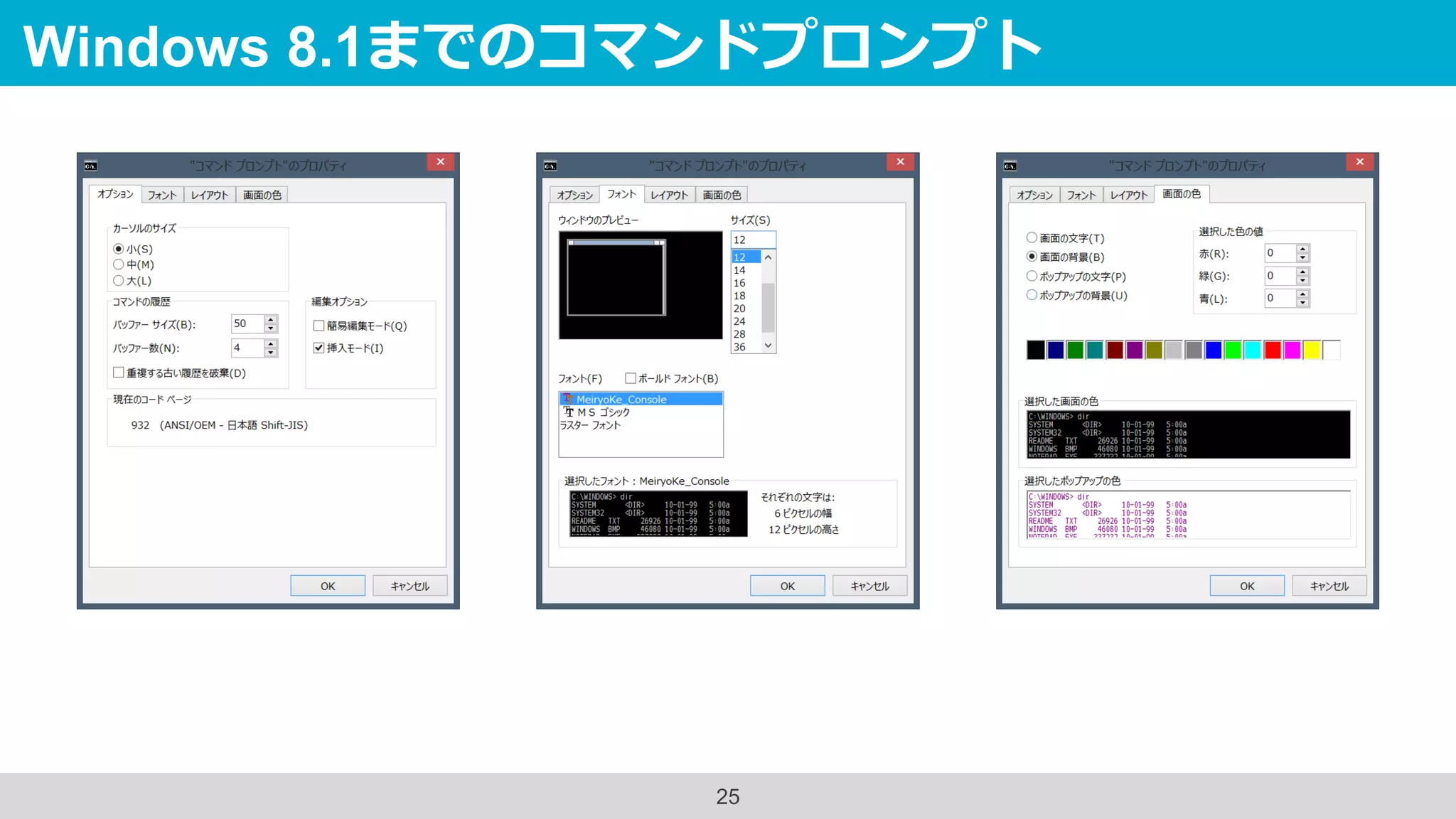This screenshot has width=1456, height=819.
Task: Click キャンセル in the Colors-tab dialog
Action: pos(1329,586)
